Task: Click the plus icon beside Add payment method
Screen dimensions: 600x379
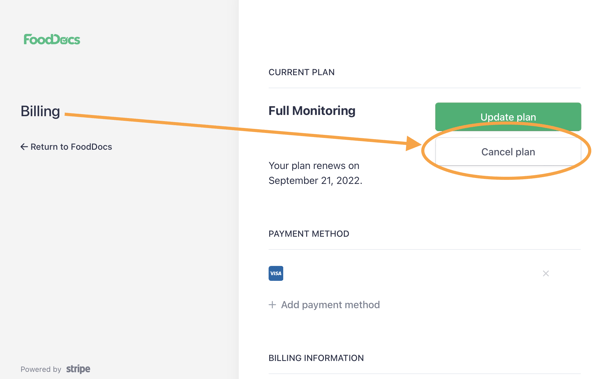Action: [x=272, y=305]
